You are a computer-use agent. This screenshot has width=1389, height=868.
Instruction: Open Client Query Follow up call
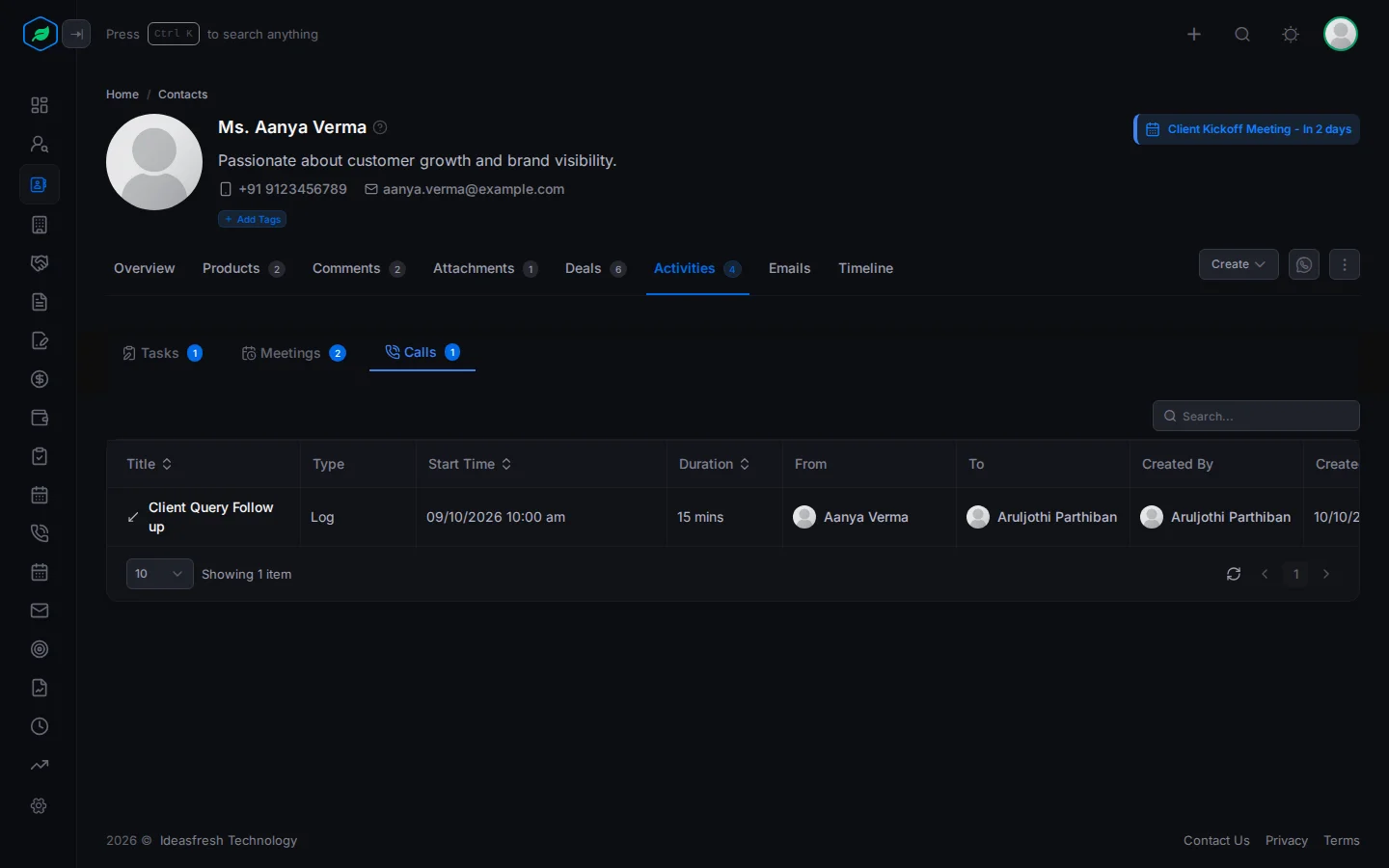tap(210, 517)
